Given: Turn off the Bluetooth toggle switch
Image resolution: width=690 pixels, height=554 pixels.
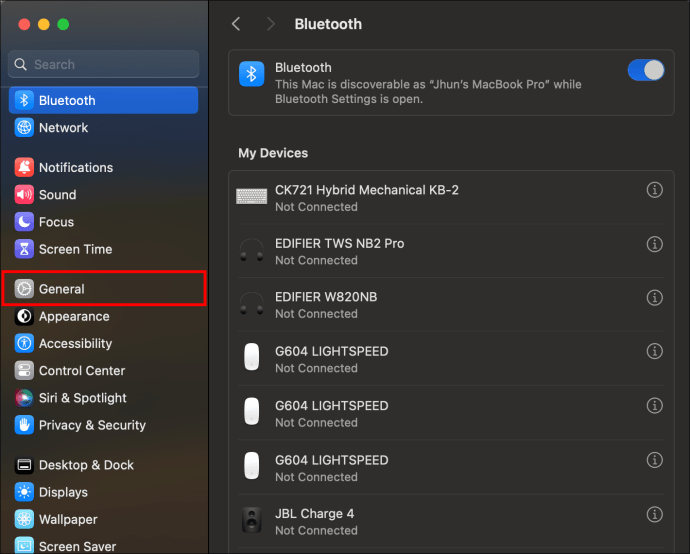Looking at the screenshot, I should 645,70.
